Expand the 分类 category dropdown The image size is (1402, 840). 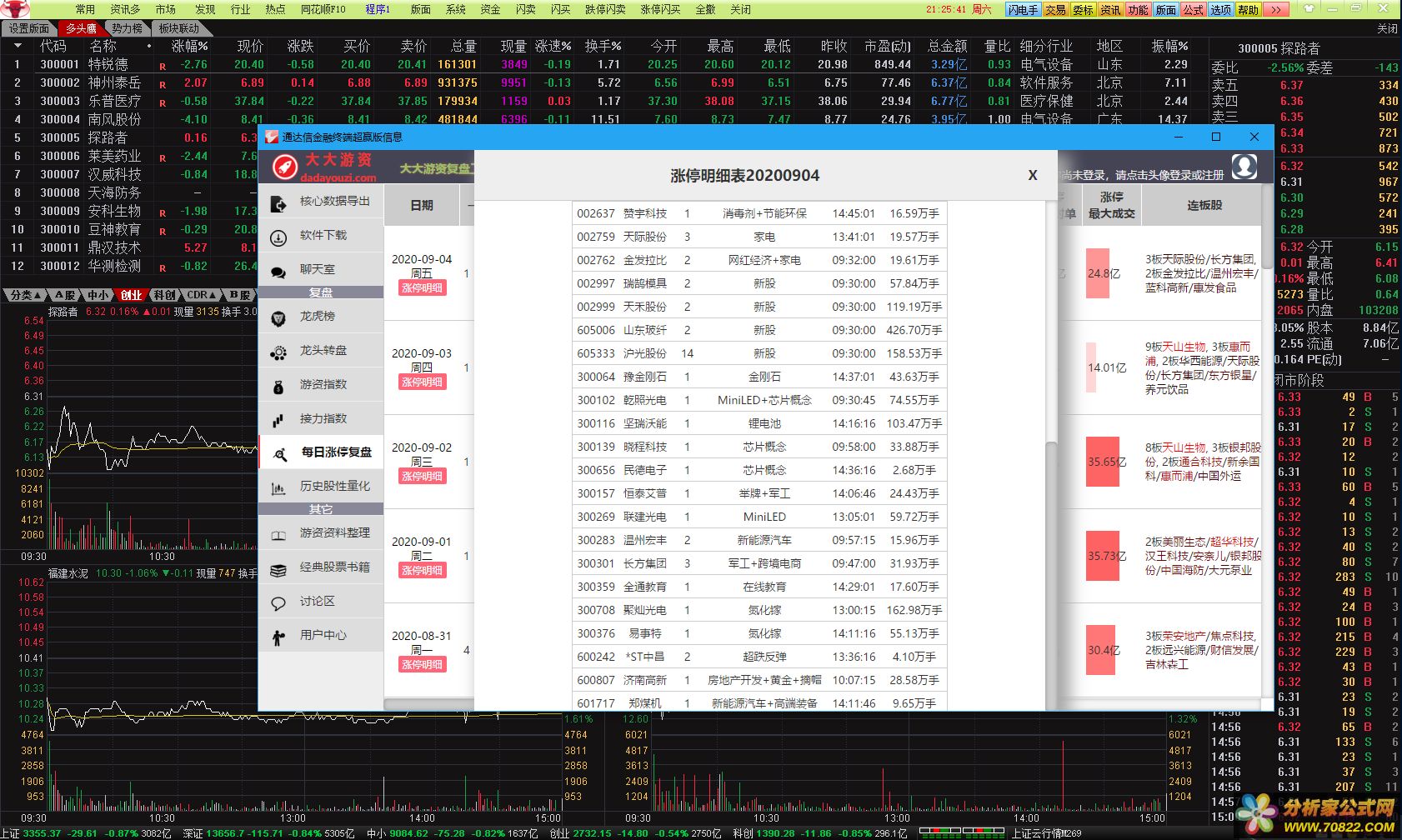pos(26,295)
